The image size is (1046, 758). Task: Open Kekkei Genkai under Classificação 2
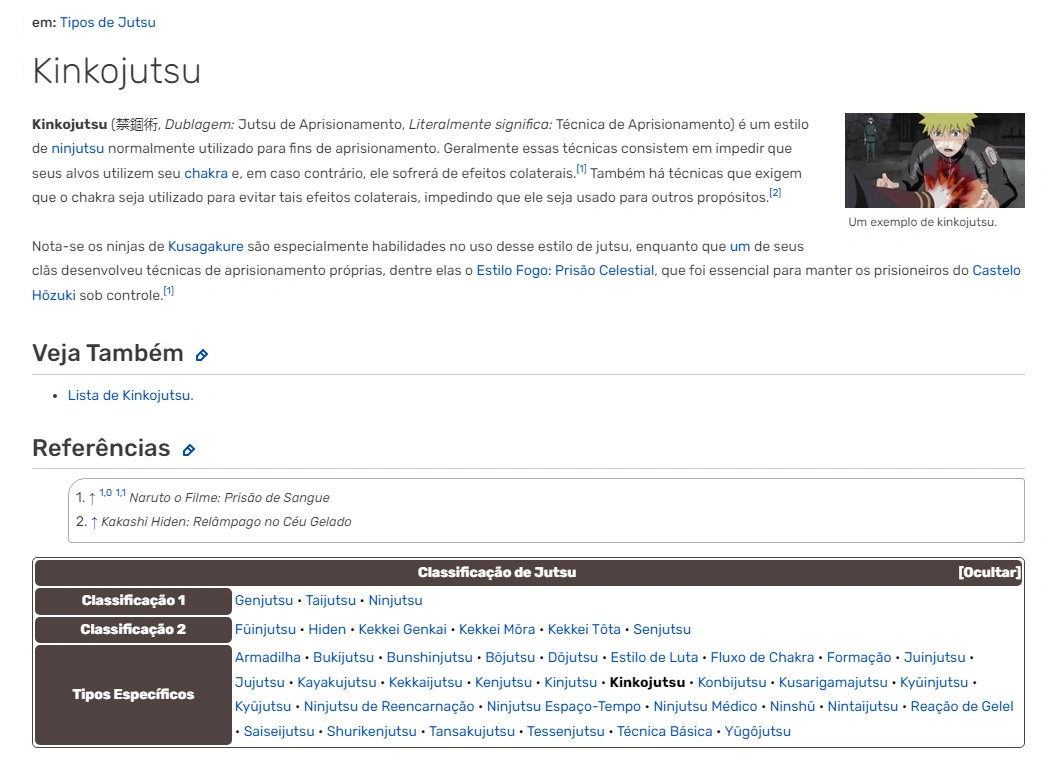click(404, 630)
